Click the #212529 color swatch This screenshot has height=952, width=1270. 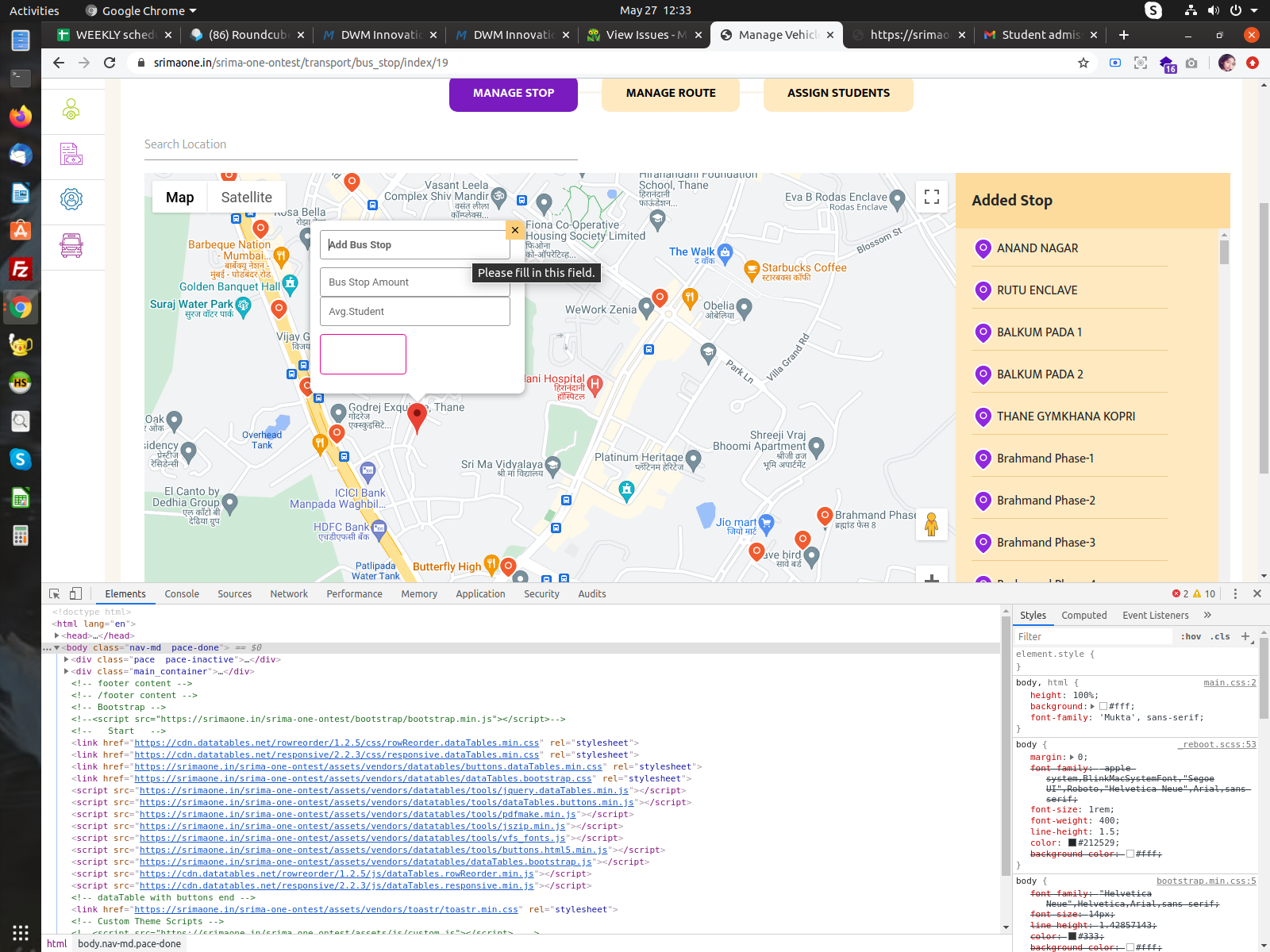point(1072,843)
